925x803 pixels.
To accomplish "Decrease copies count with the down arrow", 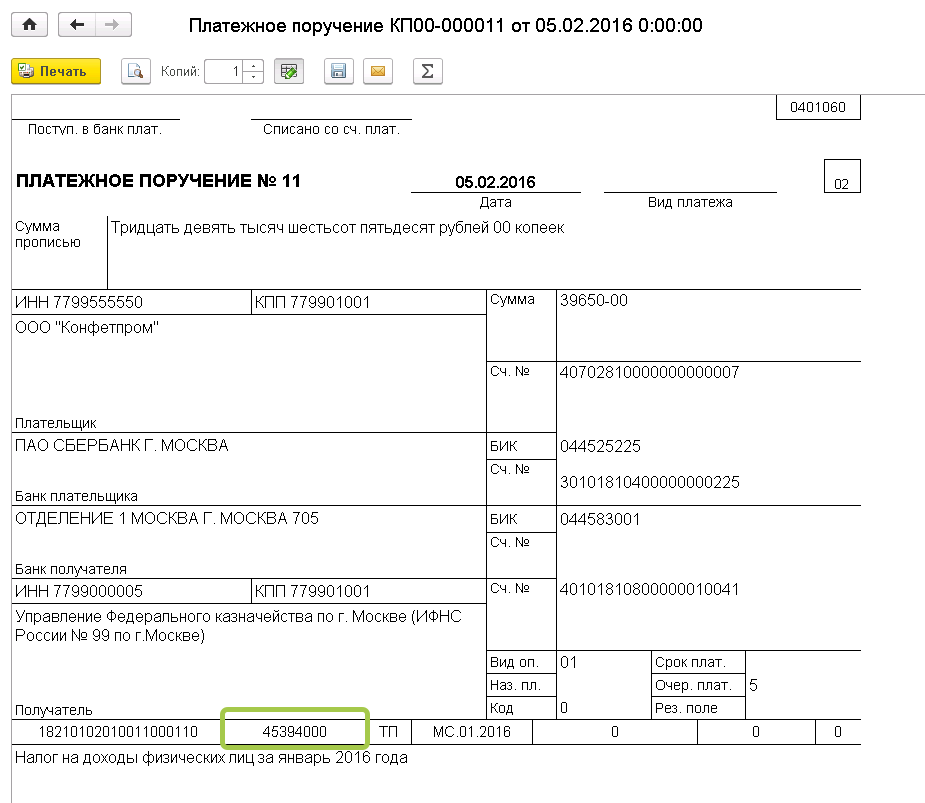I will [x=253, y=77].
